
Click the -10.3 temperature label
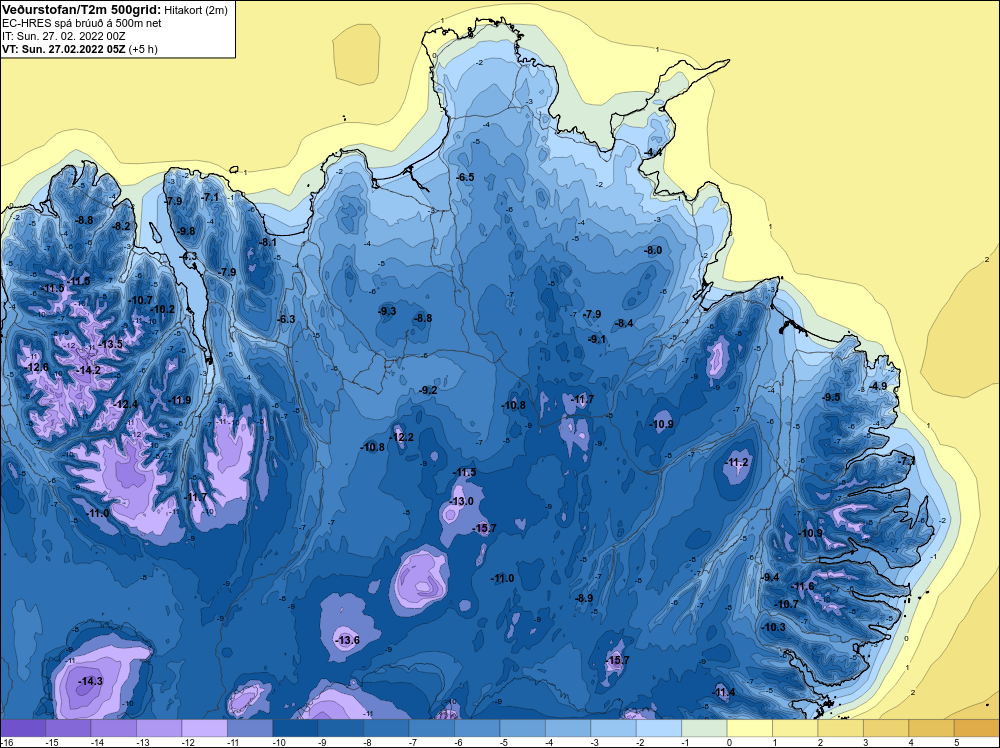click(774, 627)
